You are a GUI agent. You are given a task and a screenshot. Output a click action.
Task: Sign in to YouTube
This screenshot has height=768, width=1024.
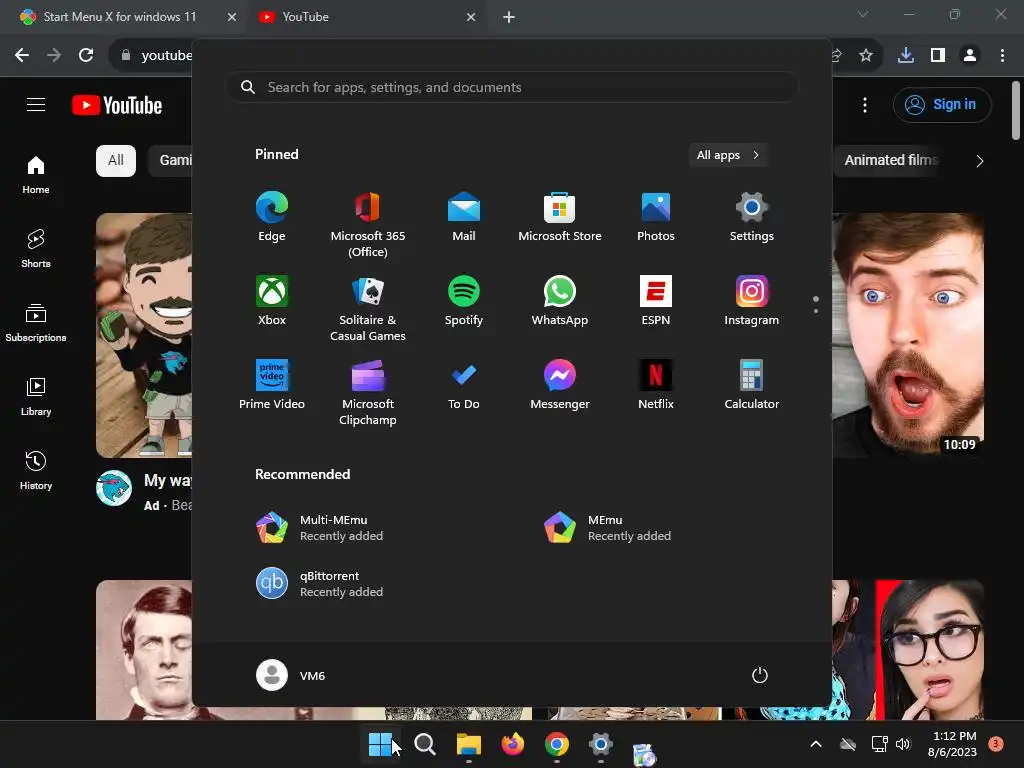(942, 104)
